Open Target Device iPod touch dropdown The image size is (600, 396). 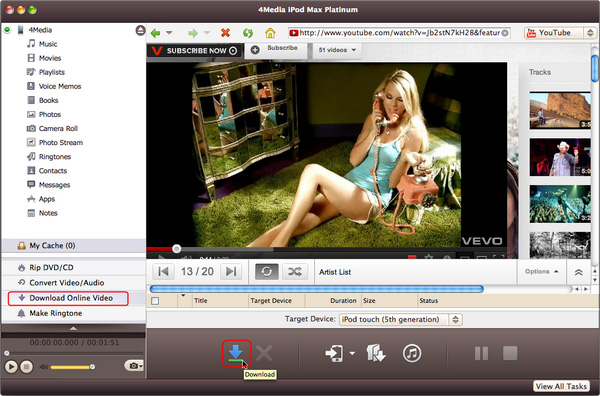click(401, 319)
